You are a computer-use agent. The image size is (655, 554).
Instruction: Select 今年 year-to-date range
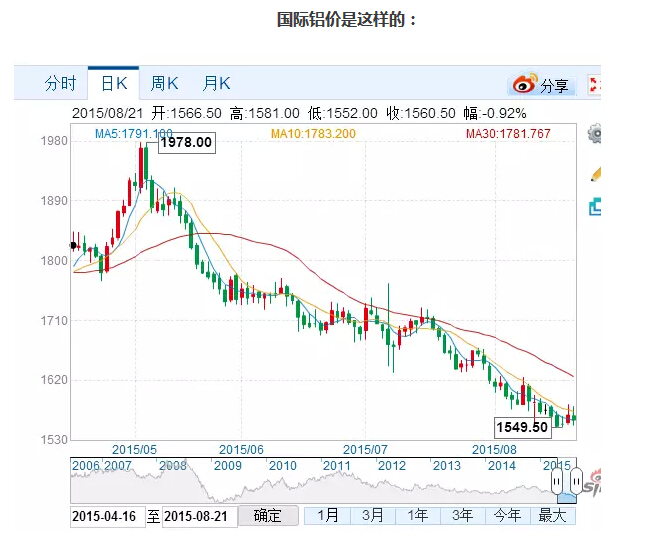507,516
